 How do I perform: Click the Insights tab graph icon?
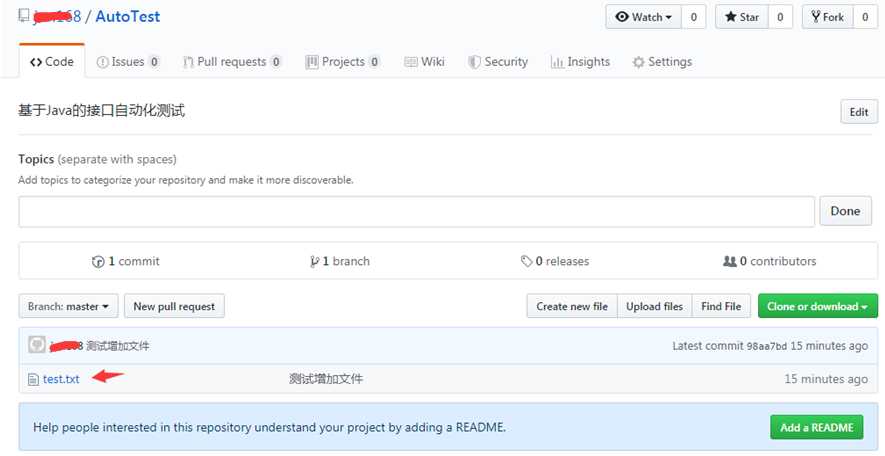point(557,62)
